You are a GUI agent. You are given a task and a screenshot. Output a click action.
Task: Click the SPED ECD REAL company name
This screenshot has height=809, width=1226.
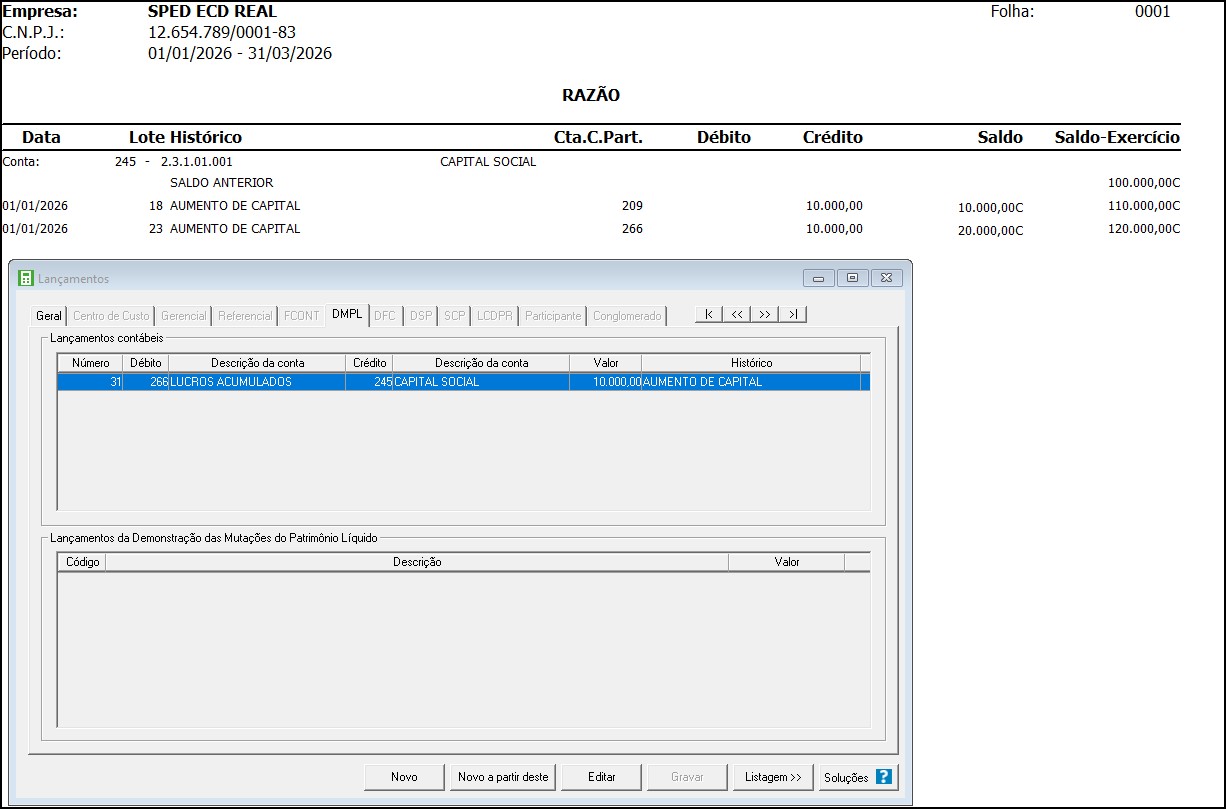pyautogui.click(x=212, y=12)
